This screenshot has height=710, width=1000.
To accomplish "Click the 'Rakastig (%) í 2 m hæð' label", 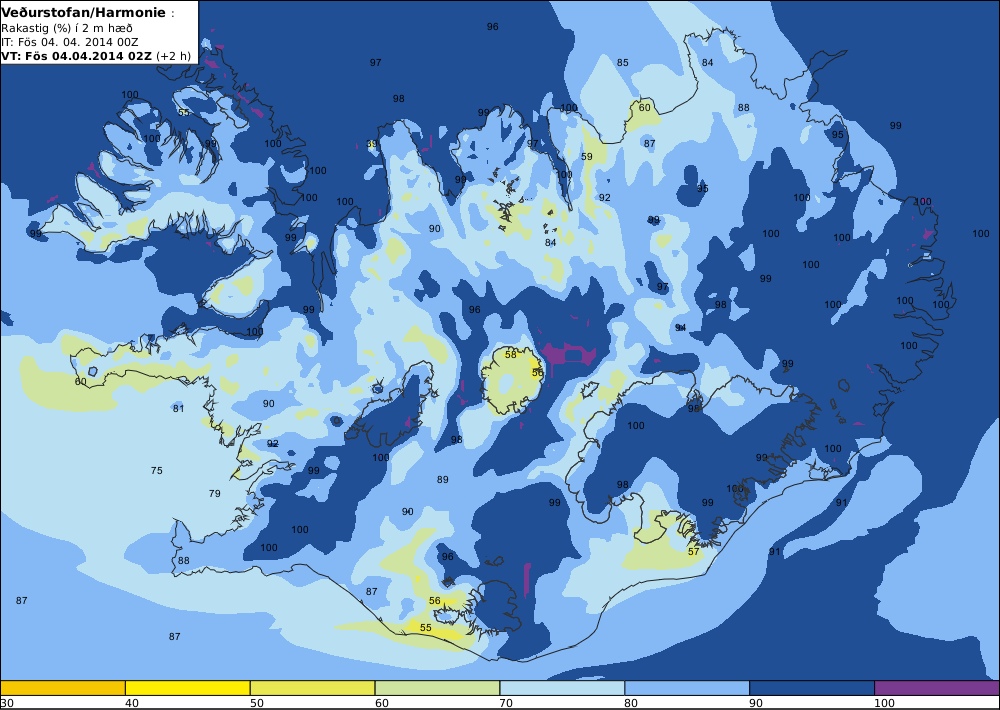I will [x=67, y=28].
